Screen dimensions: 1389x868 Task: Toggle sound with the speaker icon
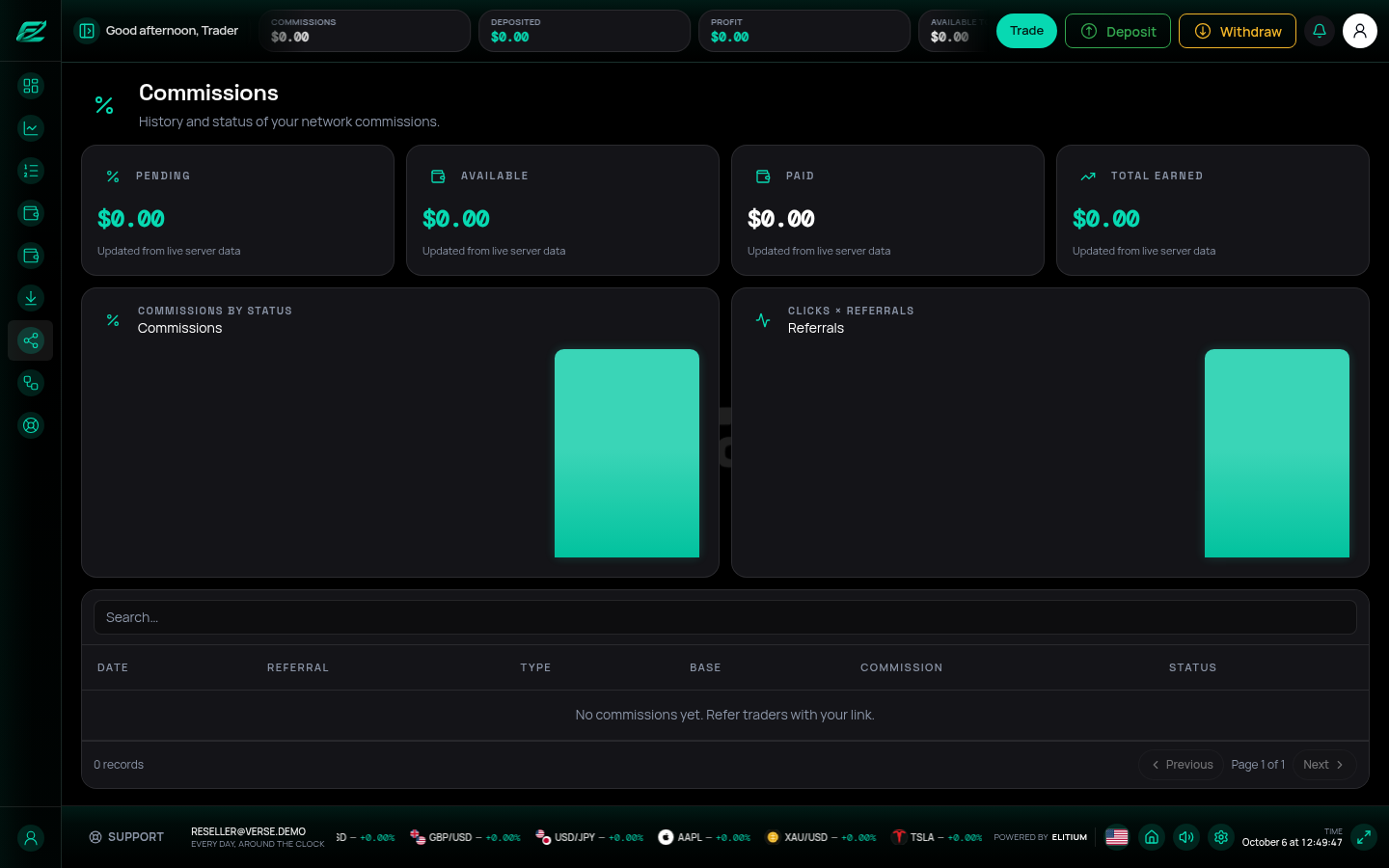click(x=1186, y=837)
